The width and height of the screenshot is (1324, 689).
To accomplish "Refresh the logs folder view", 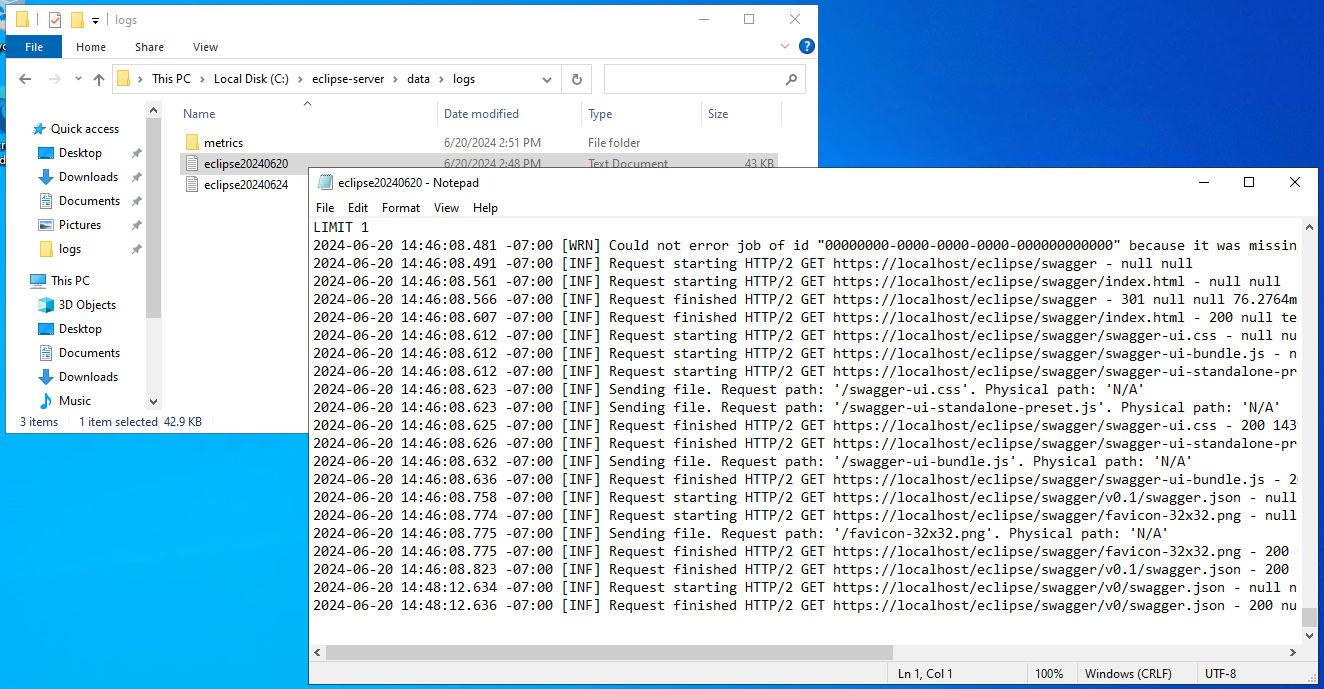I will coord(576,79).
